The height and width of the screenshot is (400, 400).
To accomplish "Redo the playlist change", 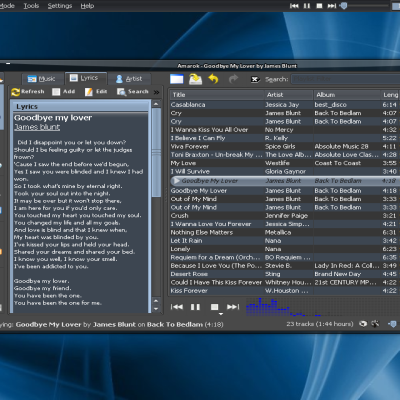I will 233,79.
